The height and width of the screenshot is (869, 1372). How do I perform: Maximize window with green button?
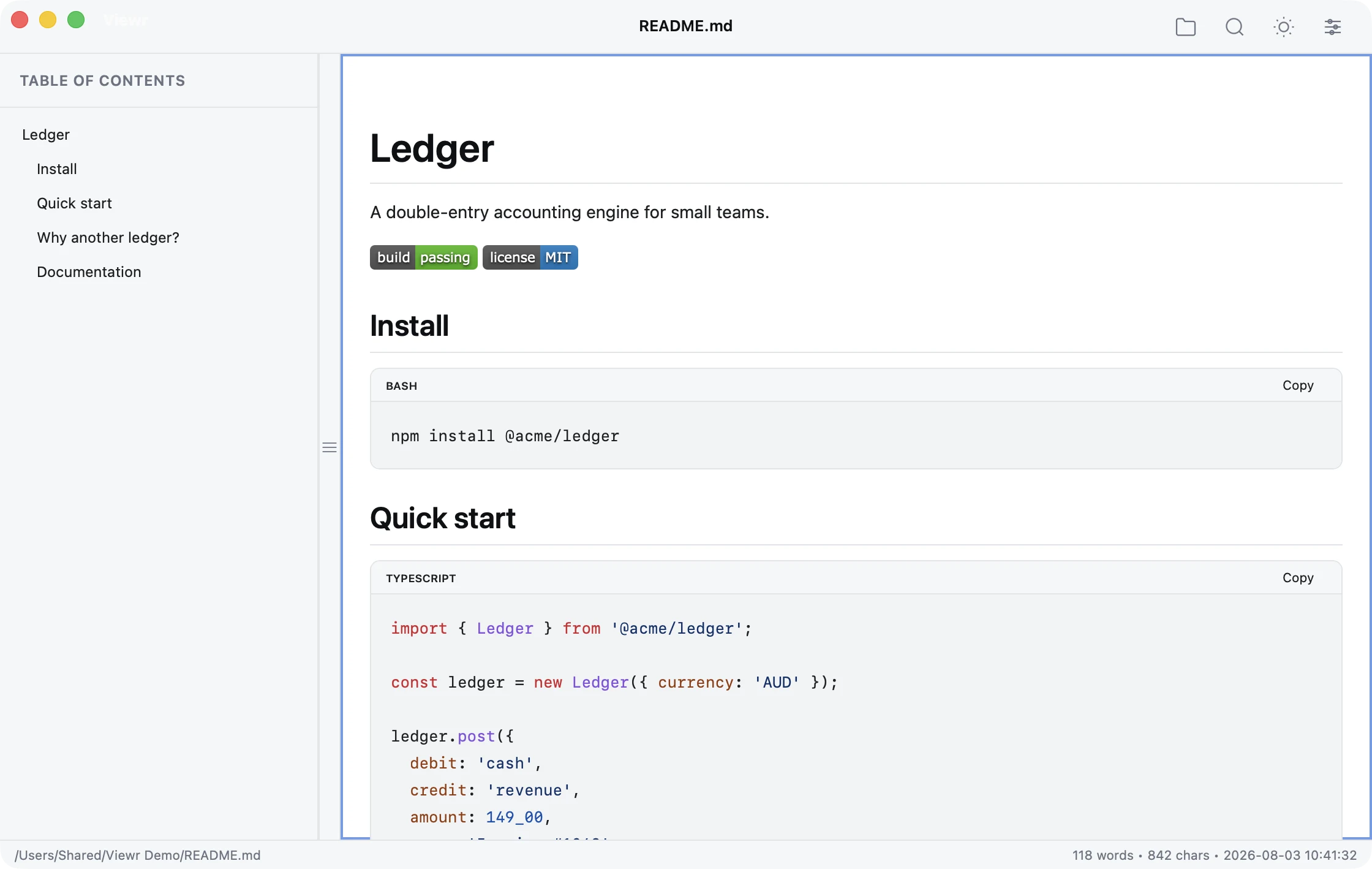76,20
